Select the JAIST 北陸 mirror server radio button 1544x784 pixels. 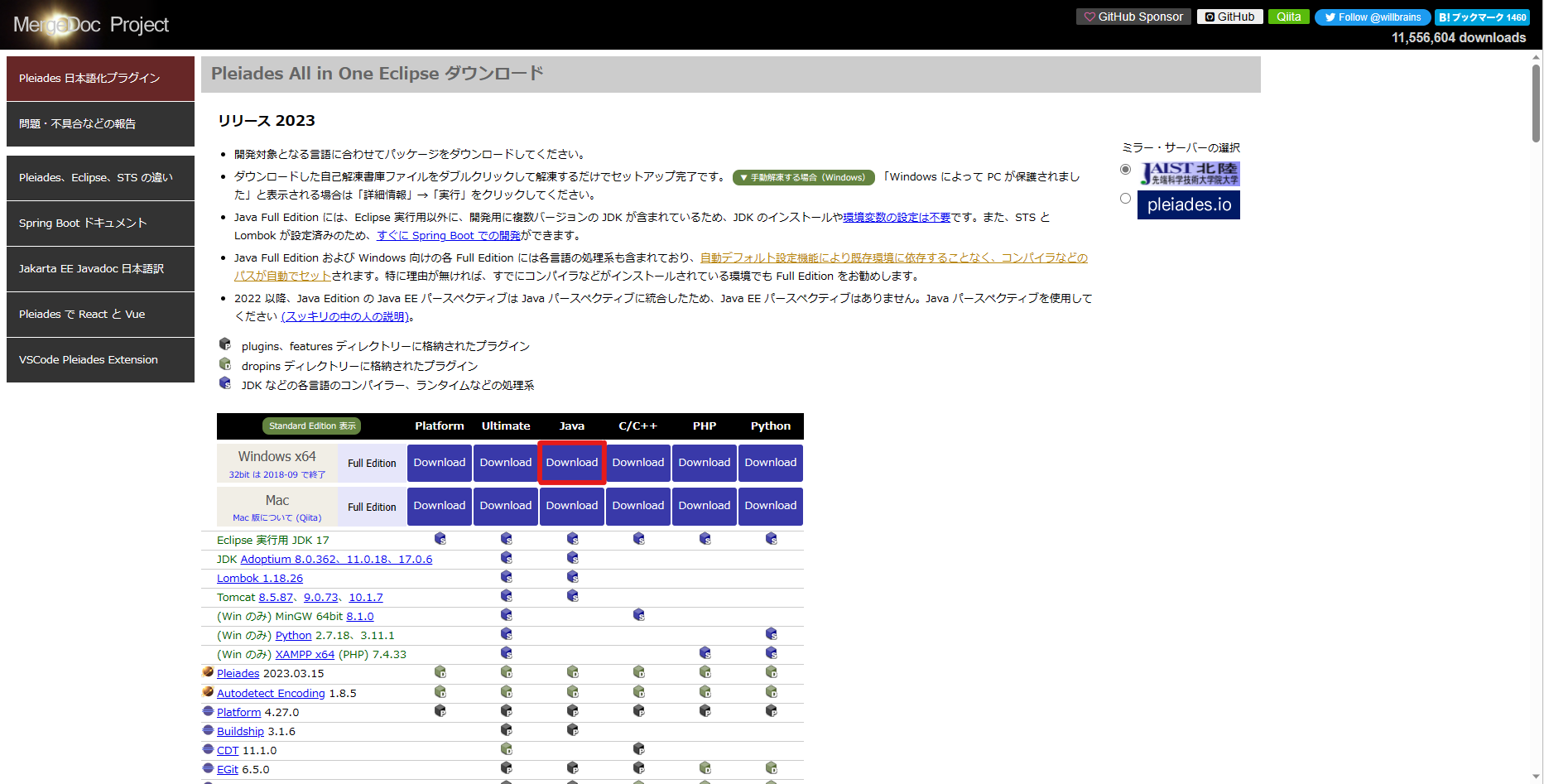coord(1125,169)
